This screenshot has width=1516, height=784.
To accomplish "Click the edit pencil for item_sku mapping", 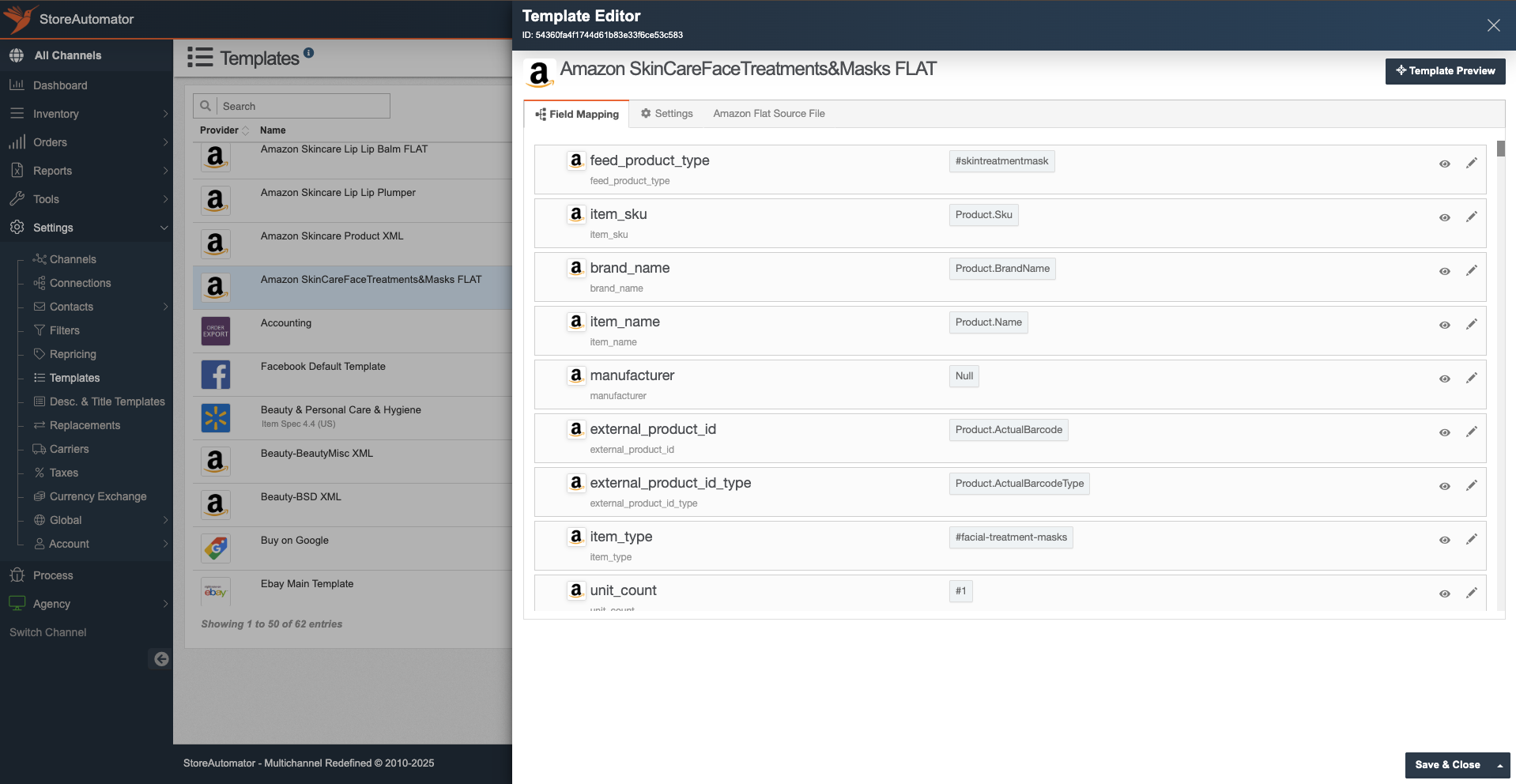I will click(1472, 217).
